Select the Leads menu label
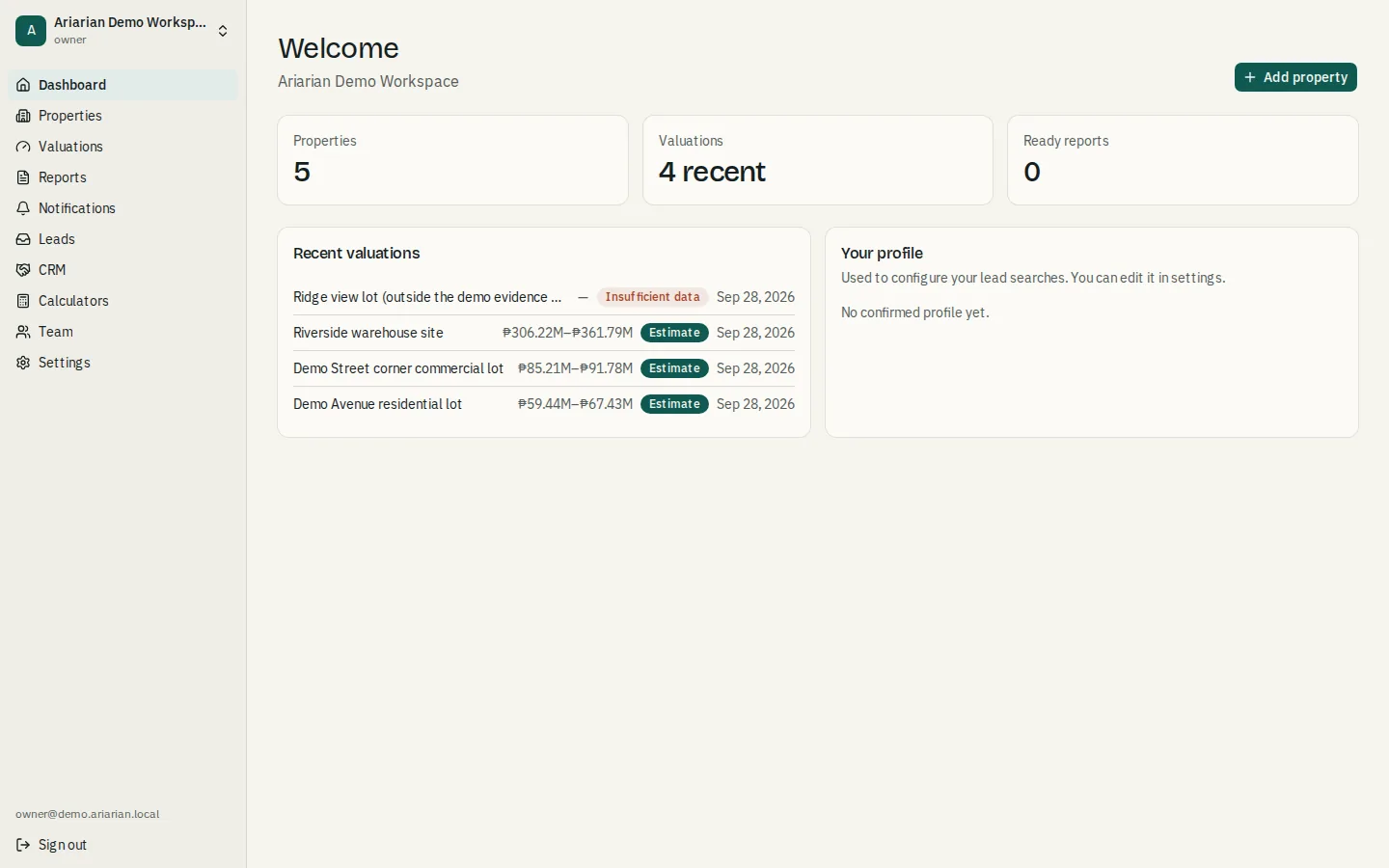The image size is (1389, 868). (57, 239)
